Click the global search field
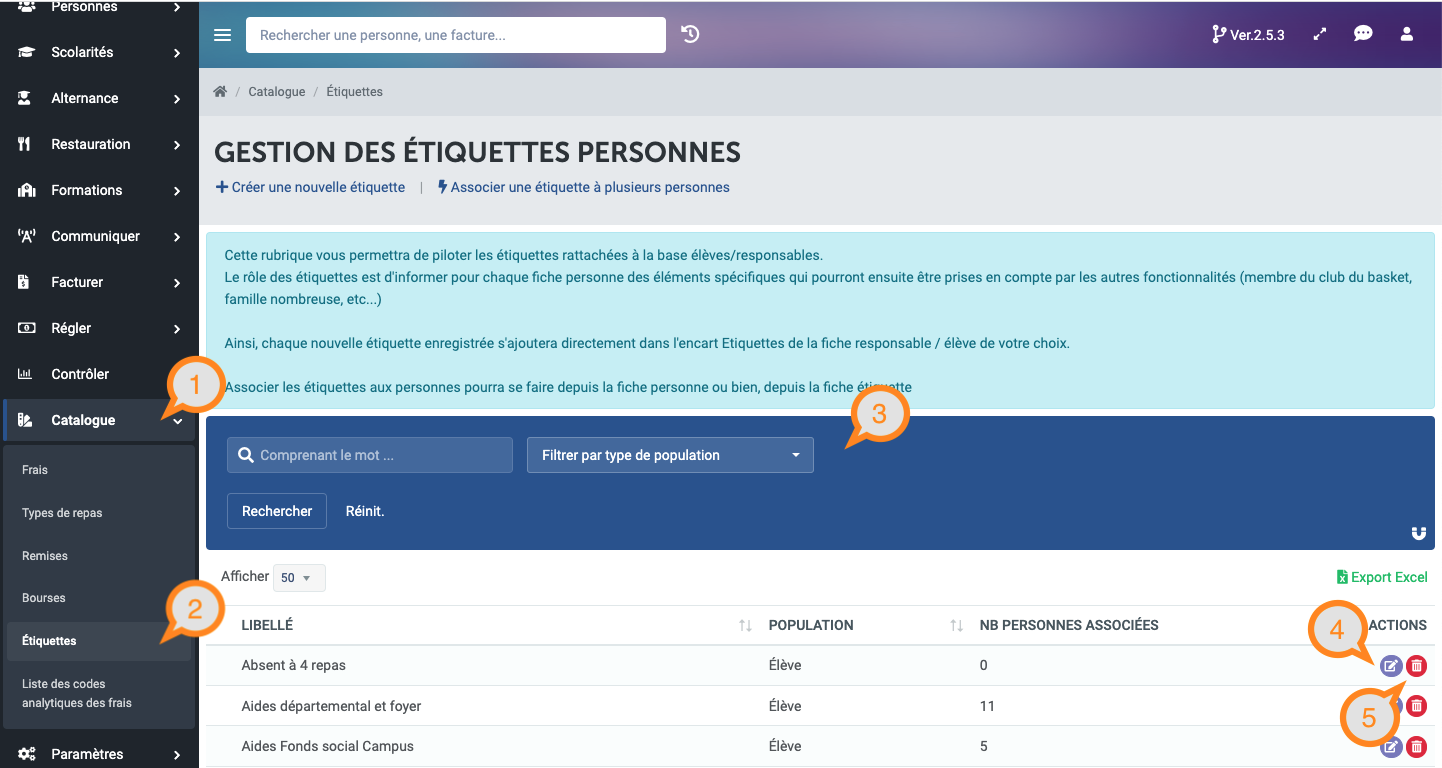 click(x=456, y=35)
